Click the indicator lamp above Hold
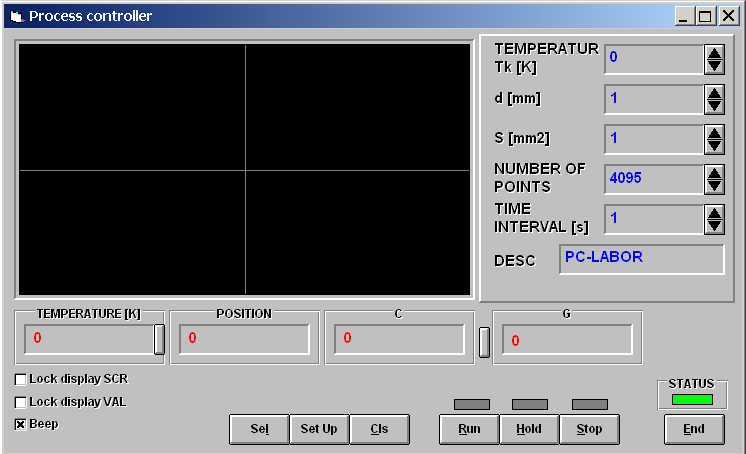The width and height of the screenshot is (746, 454). coord(530,405)
